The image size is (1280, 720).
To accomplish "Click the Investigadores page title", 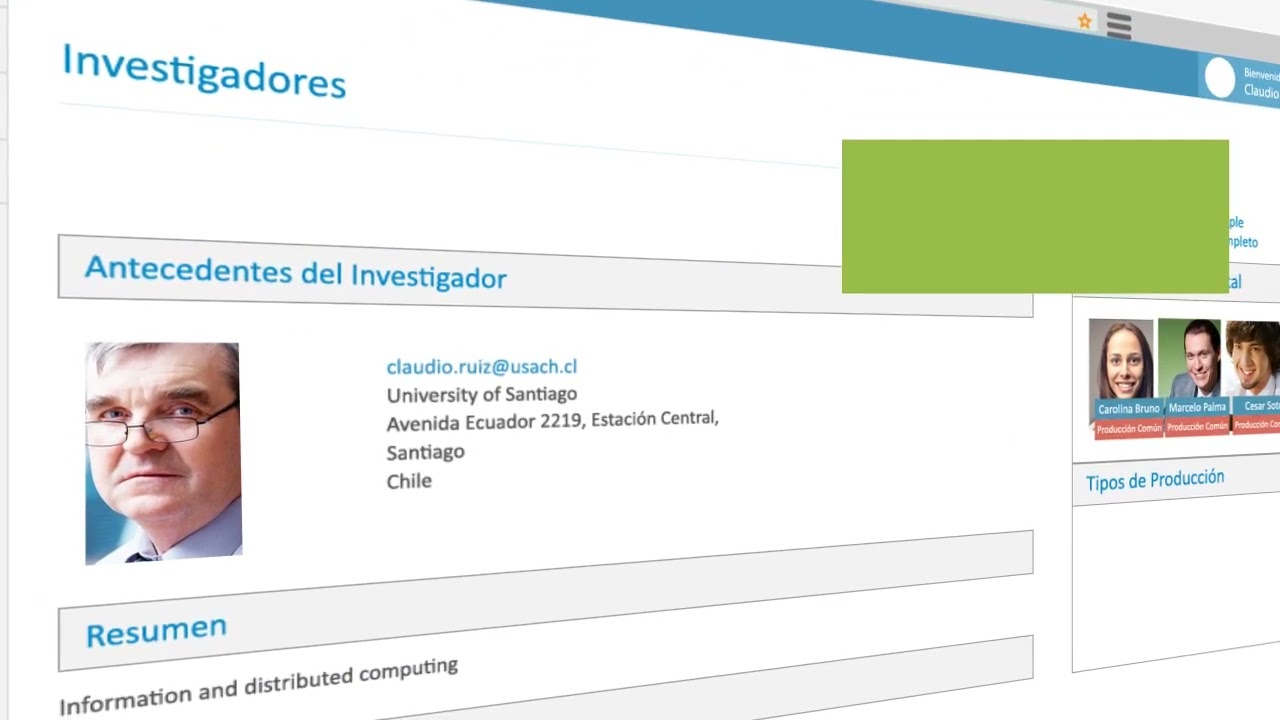I will [204, 71].
